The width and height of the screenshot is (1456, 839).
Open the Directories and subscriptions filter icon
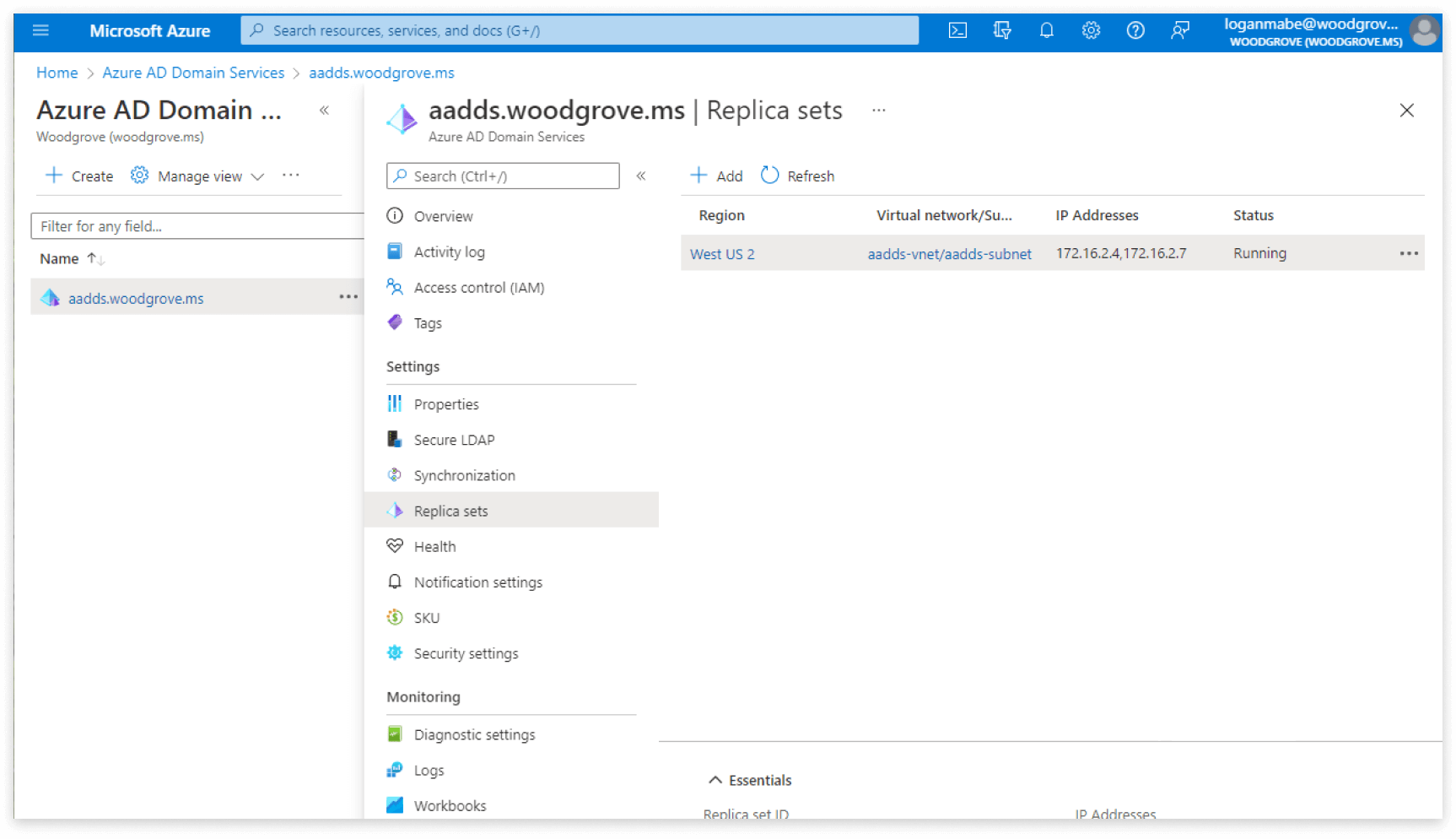[x=1002, y=30]
